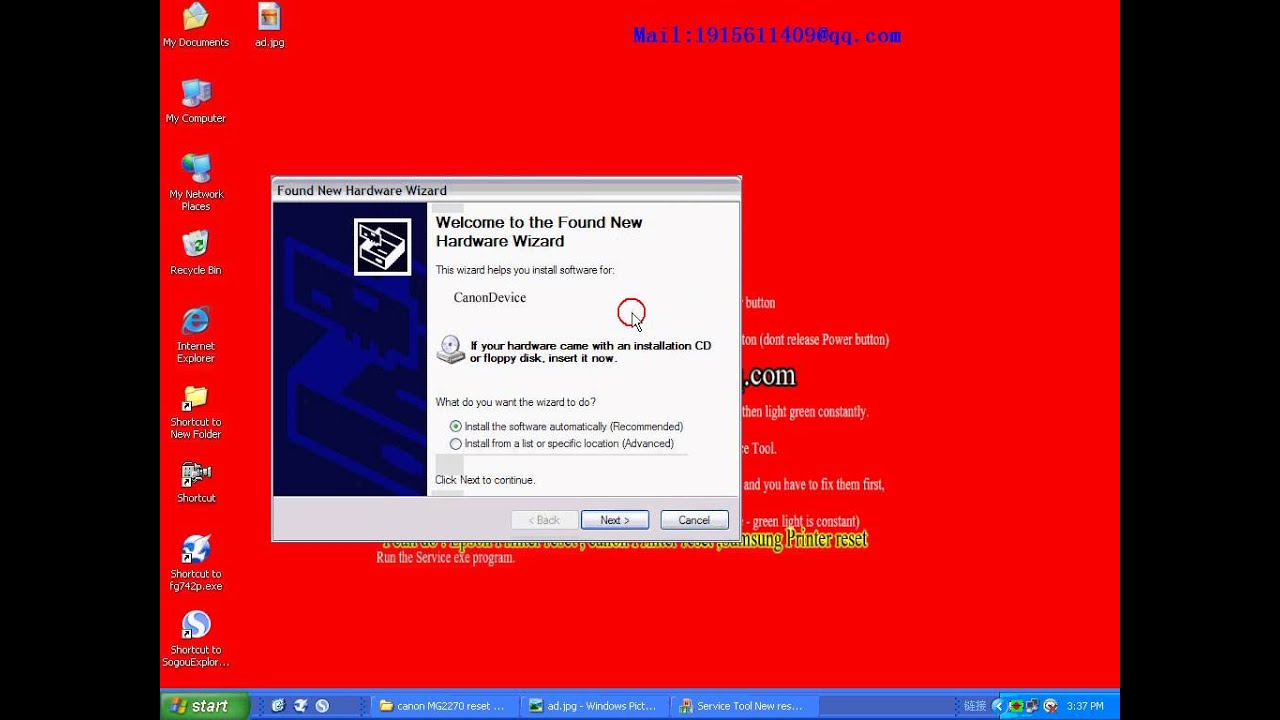Click the disabled Back button

coord(544,520)
